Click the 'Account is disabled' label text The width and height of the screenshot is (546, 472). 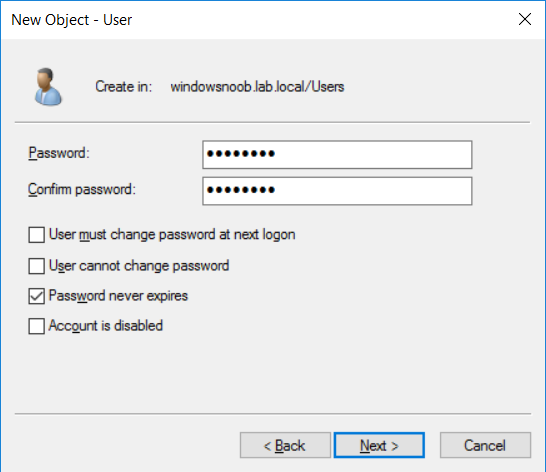(x=106, y=326)
